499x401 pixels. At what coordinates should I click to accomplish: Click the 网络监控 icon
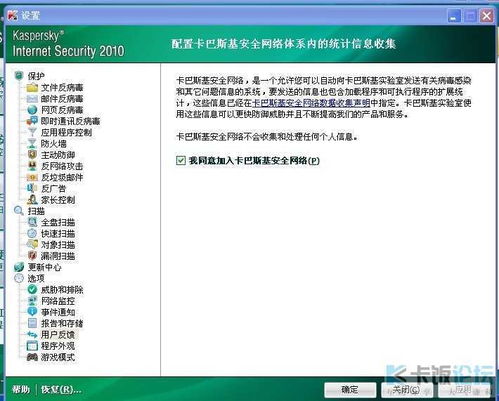(x=32, y=301)
